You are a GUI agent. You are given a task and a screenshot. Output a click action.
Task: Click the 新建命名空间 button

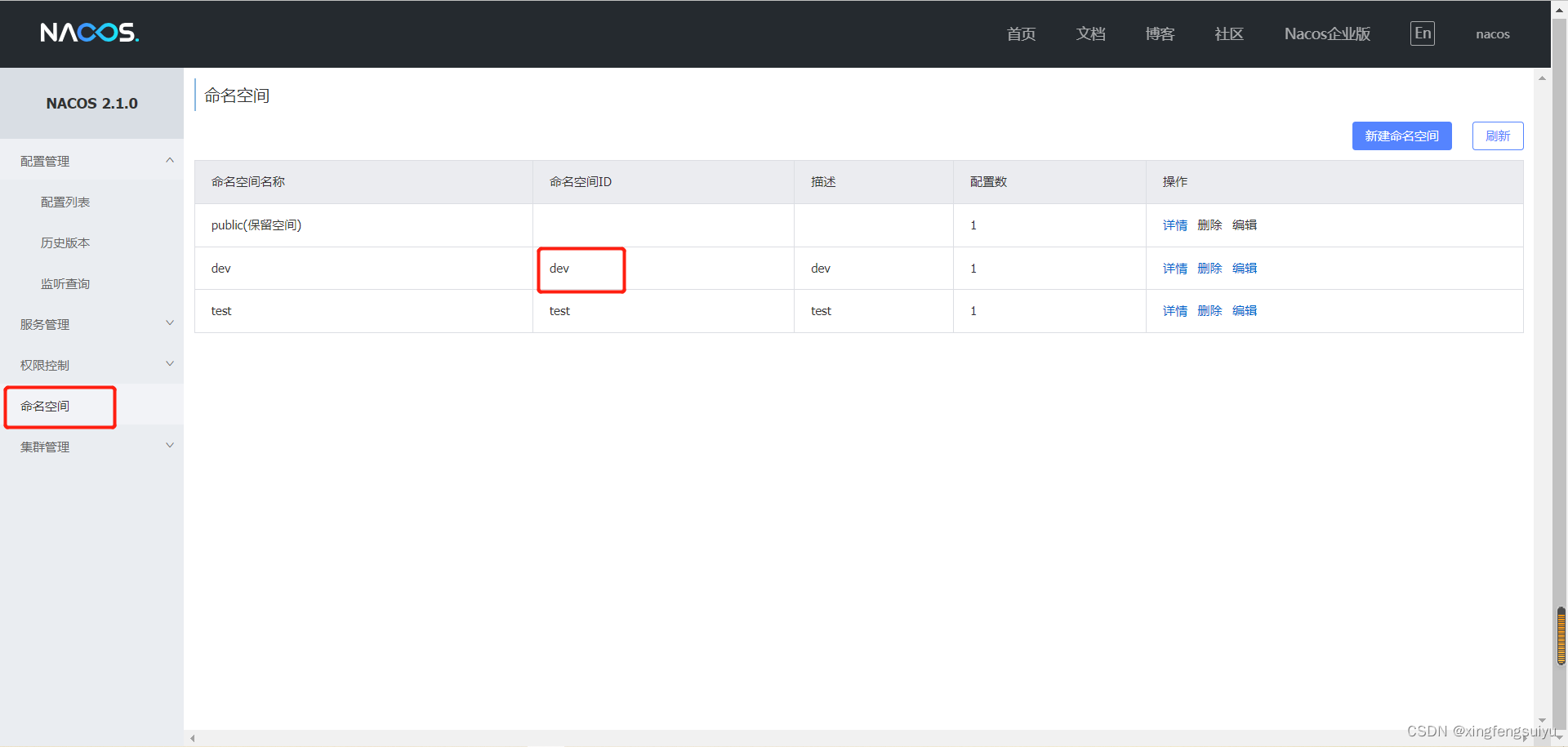1401,136
